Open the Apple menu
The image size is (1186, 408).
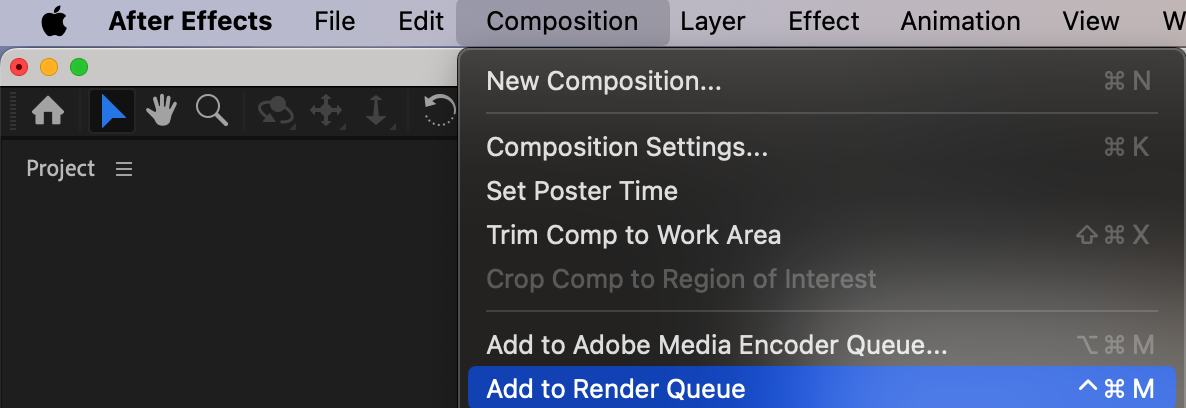tap(53, 21)
